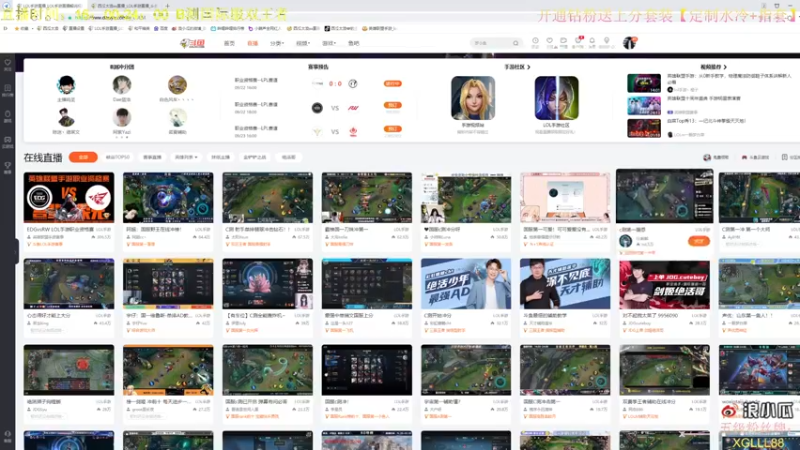This screenshot has height=450, width=800.
Task: Click the search magnifier icon
Action: pos(516,43)
